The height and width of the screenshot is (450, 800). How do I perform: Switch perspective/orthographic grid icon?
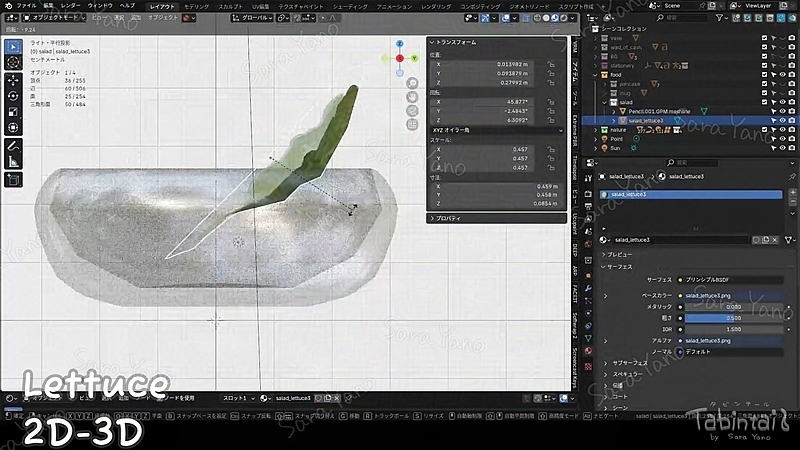pyautogui.click(x=412, y=124)
